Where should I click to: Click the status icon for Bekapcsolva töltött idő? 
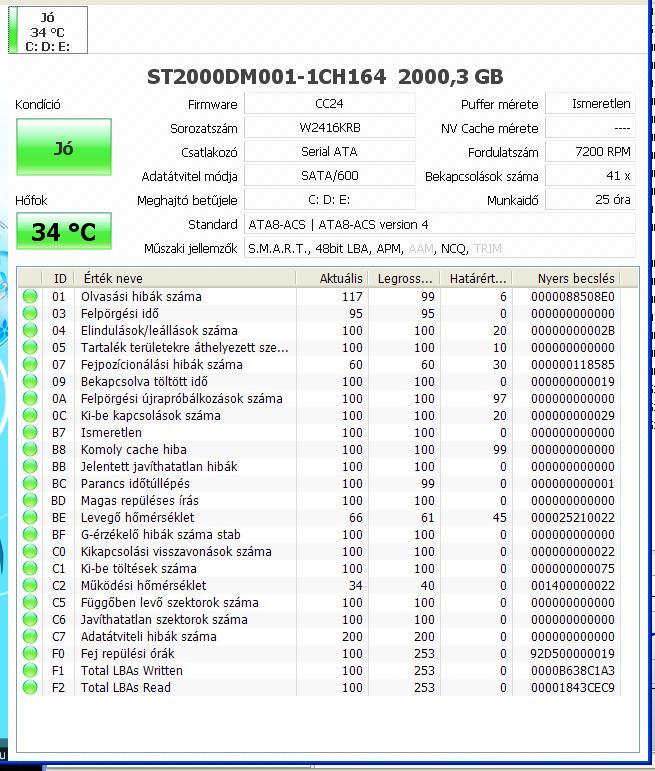coord(30,382)
